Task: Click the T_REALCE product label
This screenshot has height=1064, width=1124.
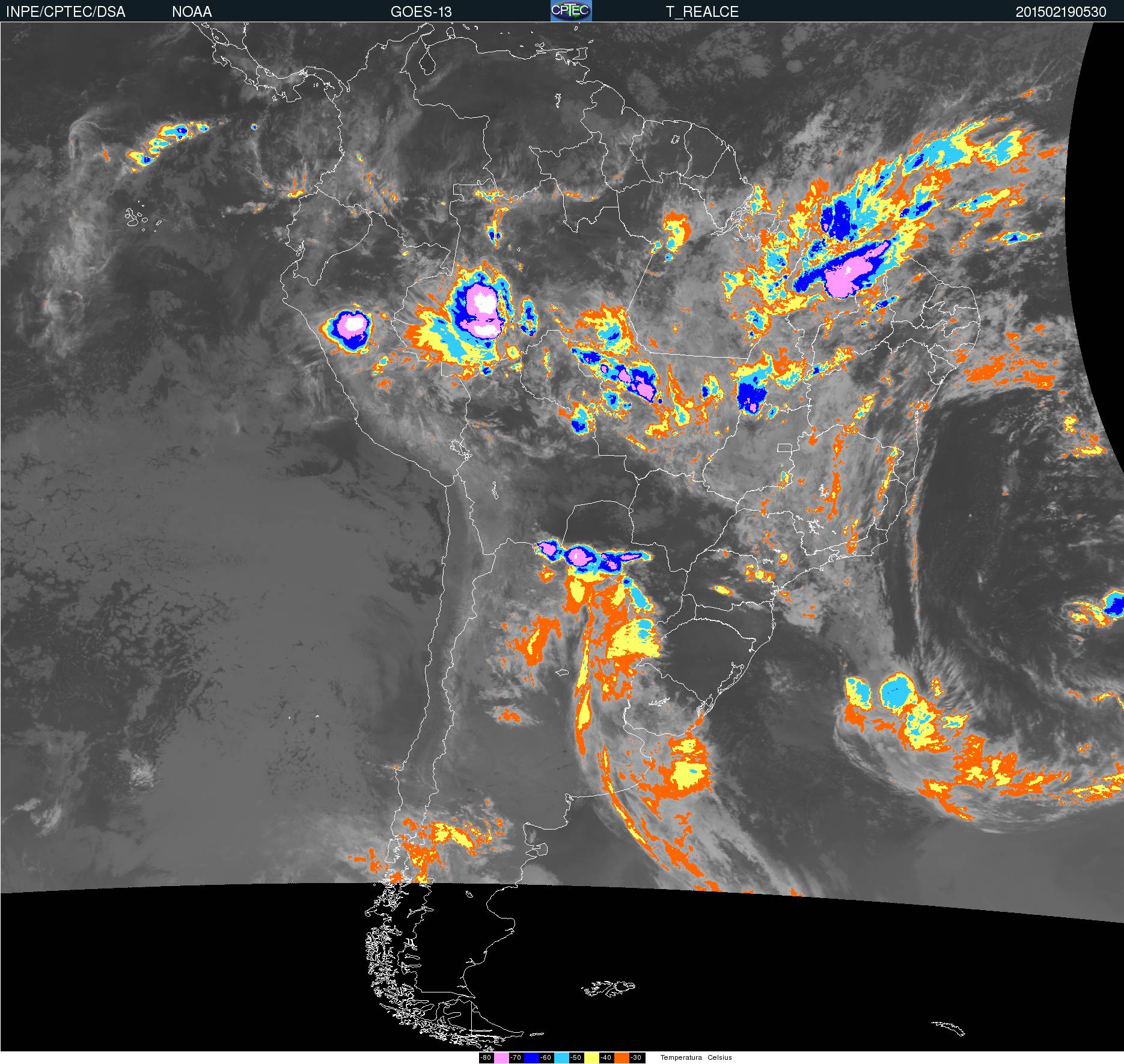Action: point(702,12)
